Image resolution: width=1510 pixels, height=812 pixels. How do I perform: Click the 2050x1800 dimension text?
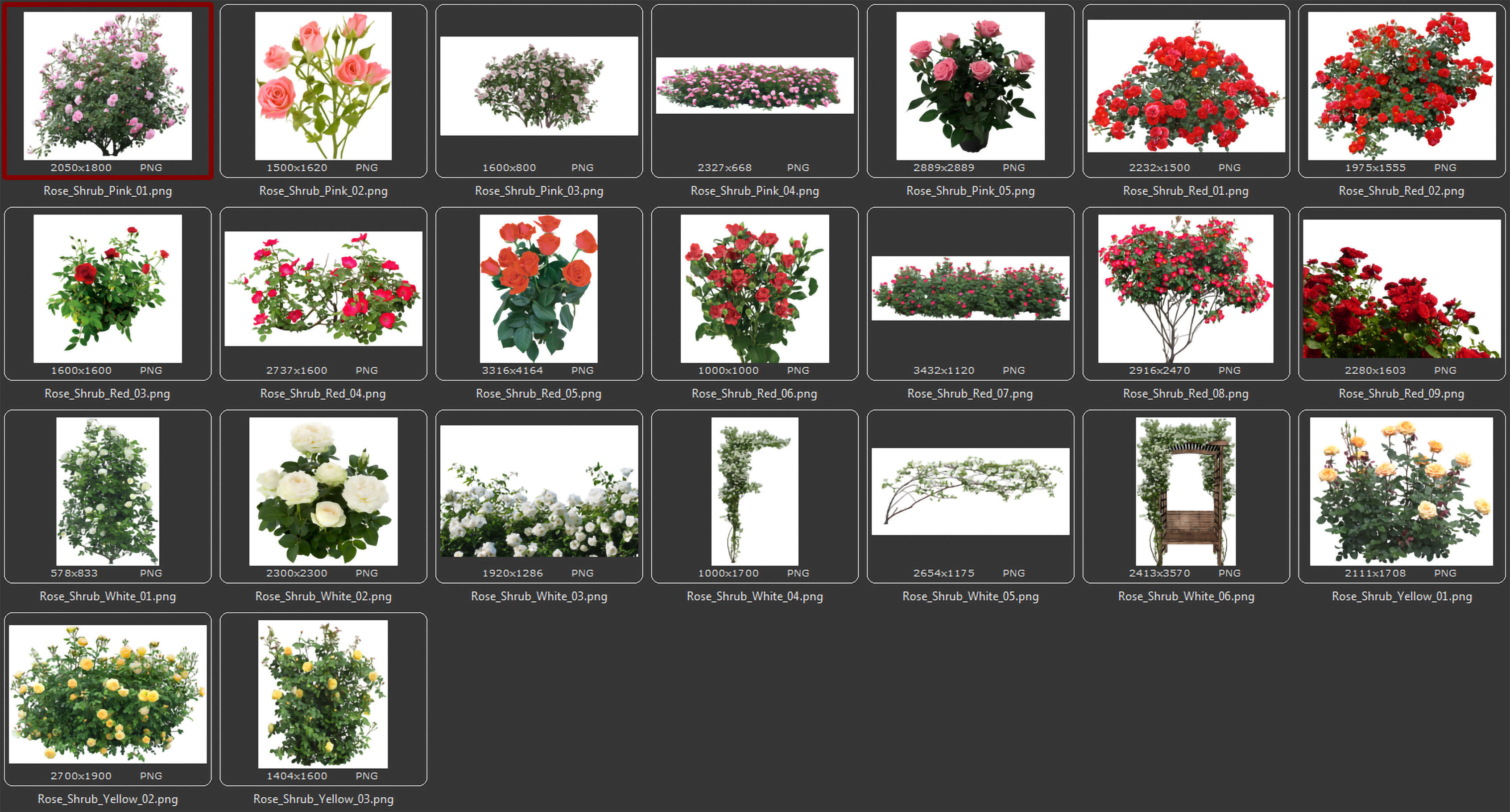81,168
